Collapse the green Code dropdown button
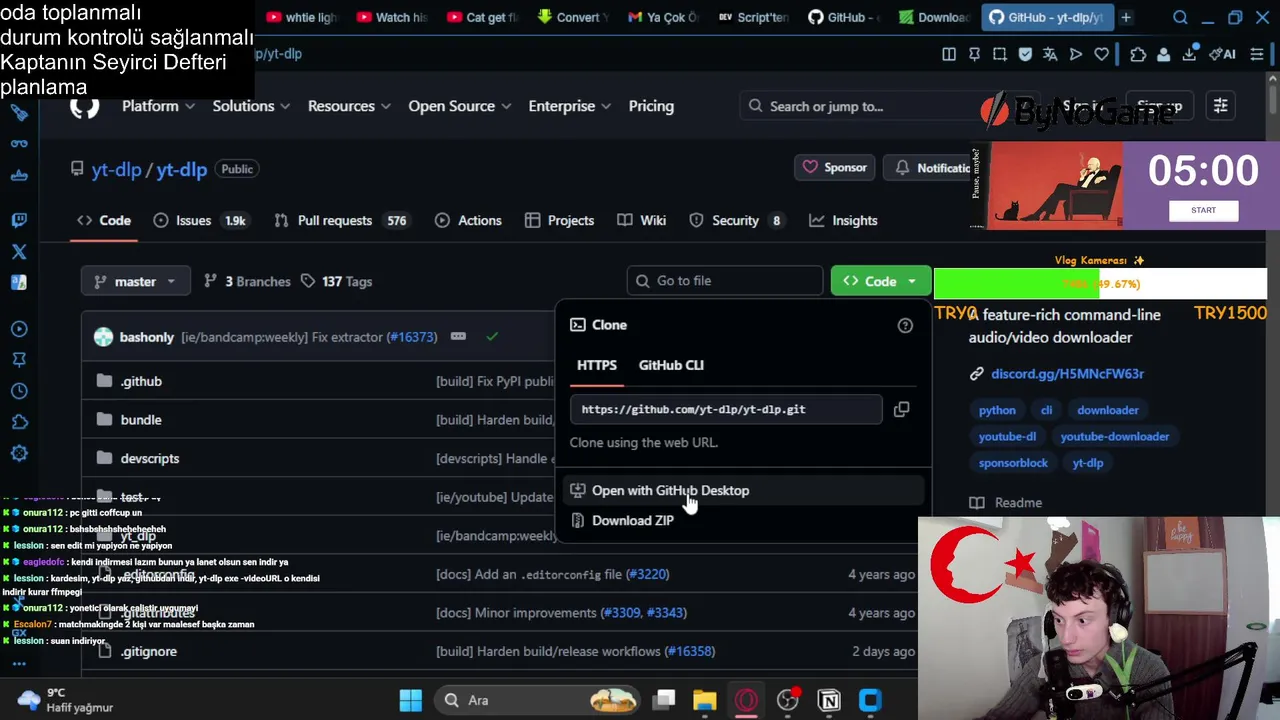This screenshot has width=1280, height=720. [x=880, y=281]
